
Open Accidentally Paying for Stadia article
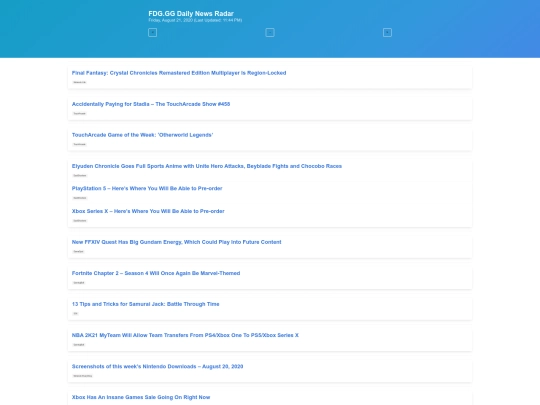click(151, 104)
